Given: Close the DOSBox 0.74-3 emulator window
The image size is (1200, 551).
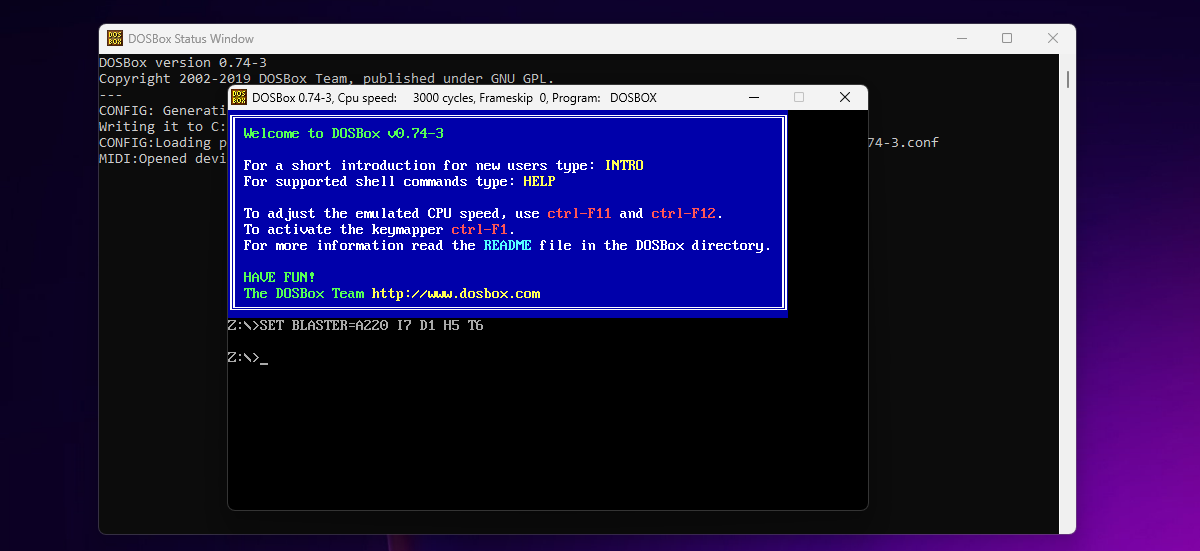Looking at the screenshot, I should (845, 97).
